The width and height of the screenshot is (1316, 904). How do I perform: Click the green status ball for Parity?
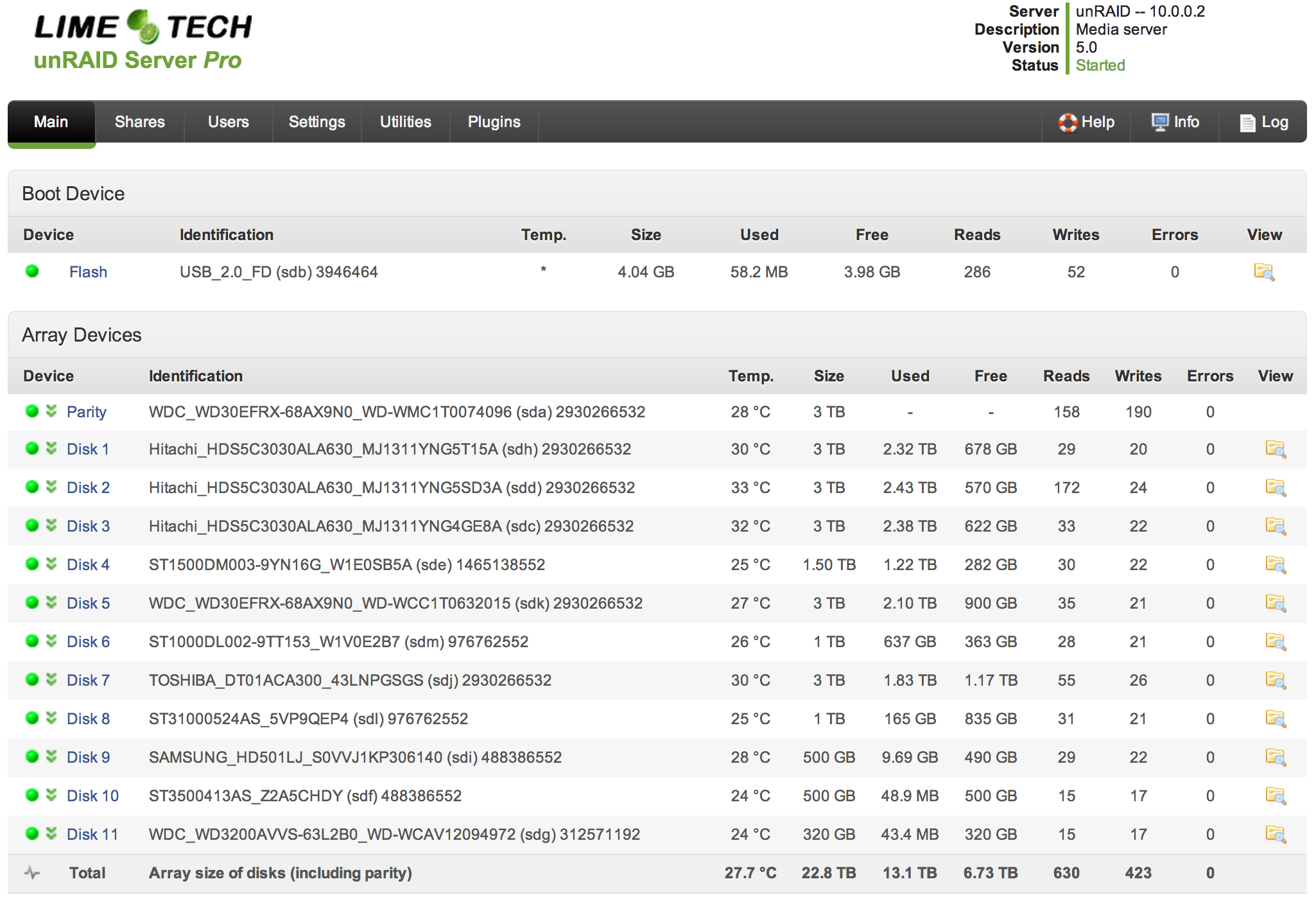pos(32,411)
